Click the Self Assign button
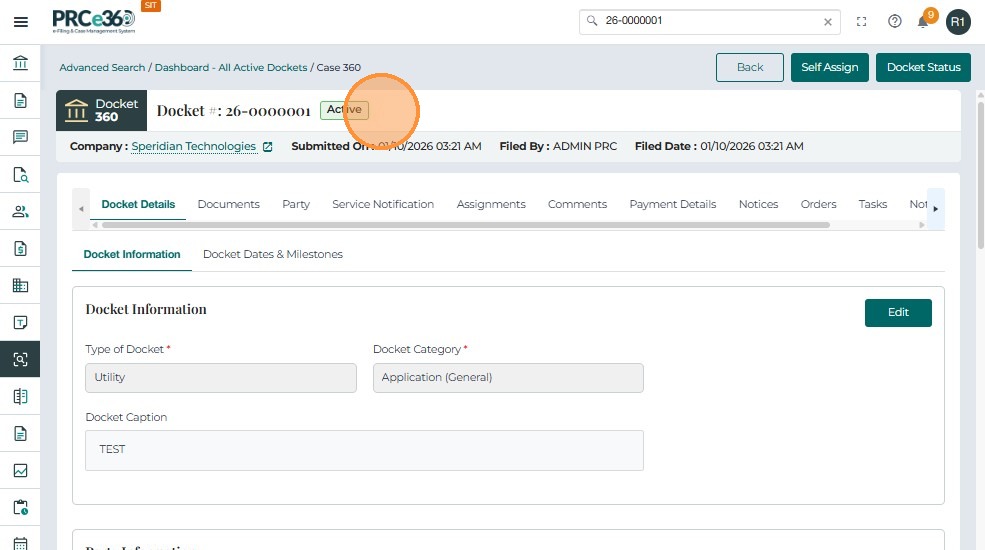Image resolution: width=985 pixels, height=550 pixels. tap(830, 67)
